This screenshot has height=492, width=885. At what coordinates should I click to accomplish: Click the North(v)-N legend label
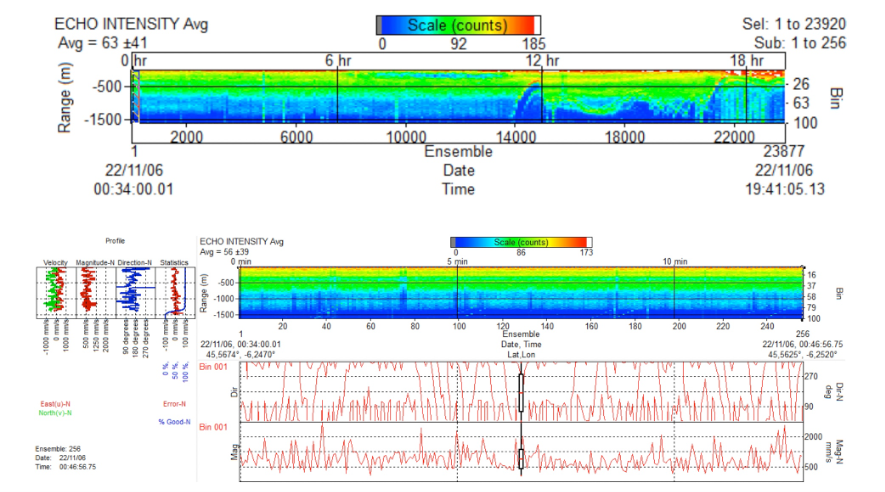click(55, 413)
